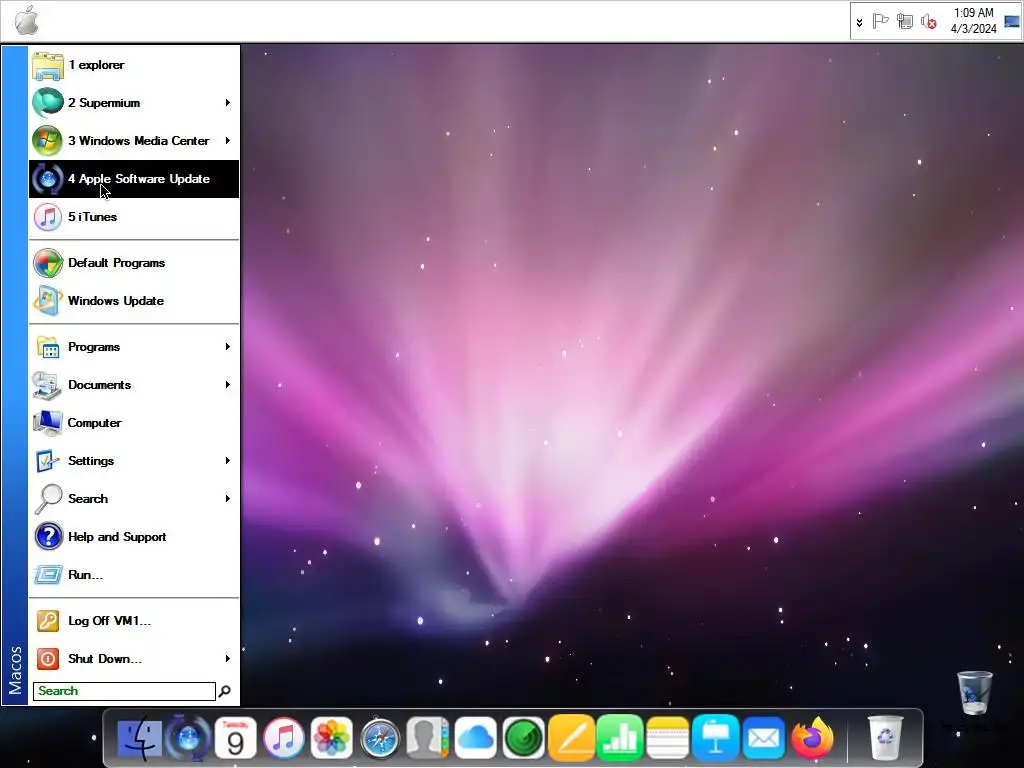
Task: Expand the Supermium submenu arrow
Action: pyautogui.click(x=227, y=103)
